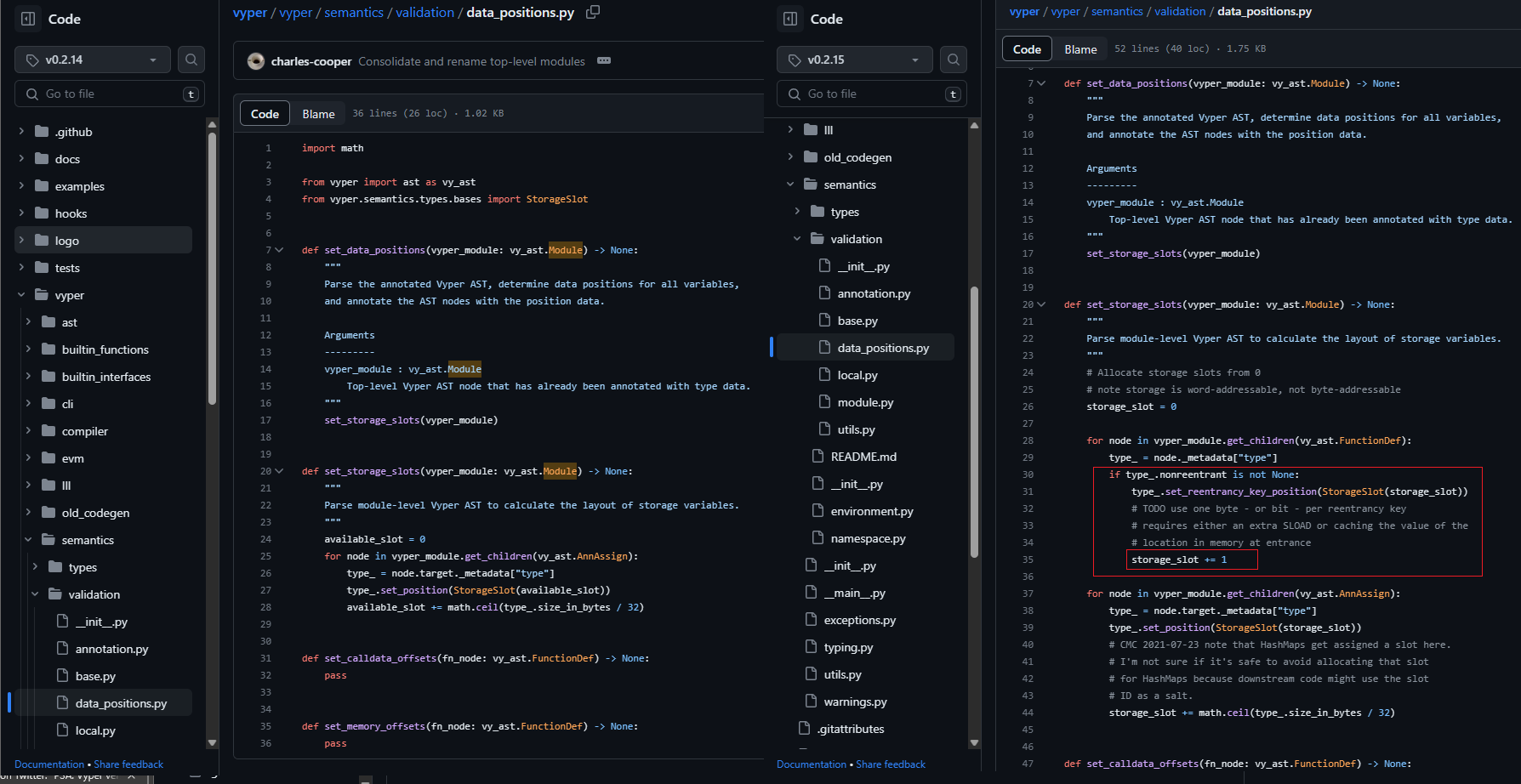Select Code tab in right window
The height and width of the screenshot is (784, 1521).
pos(1027,49)
